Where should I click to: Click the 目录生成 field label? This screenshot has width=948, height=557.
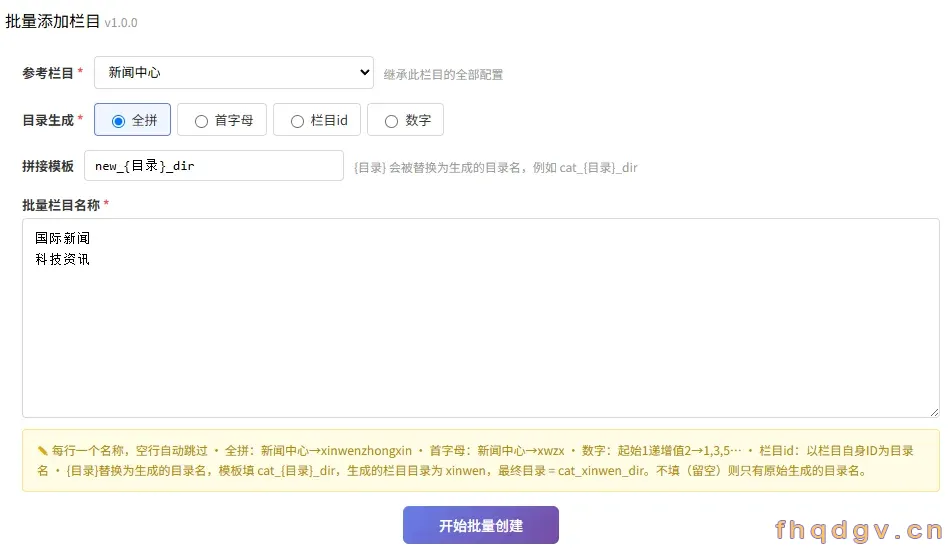[x=48, y=120]
